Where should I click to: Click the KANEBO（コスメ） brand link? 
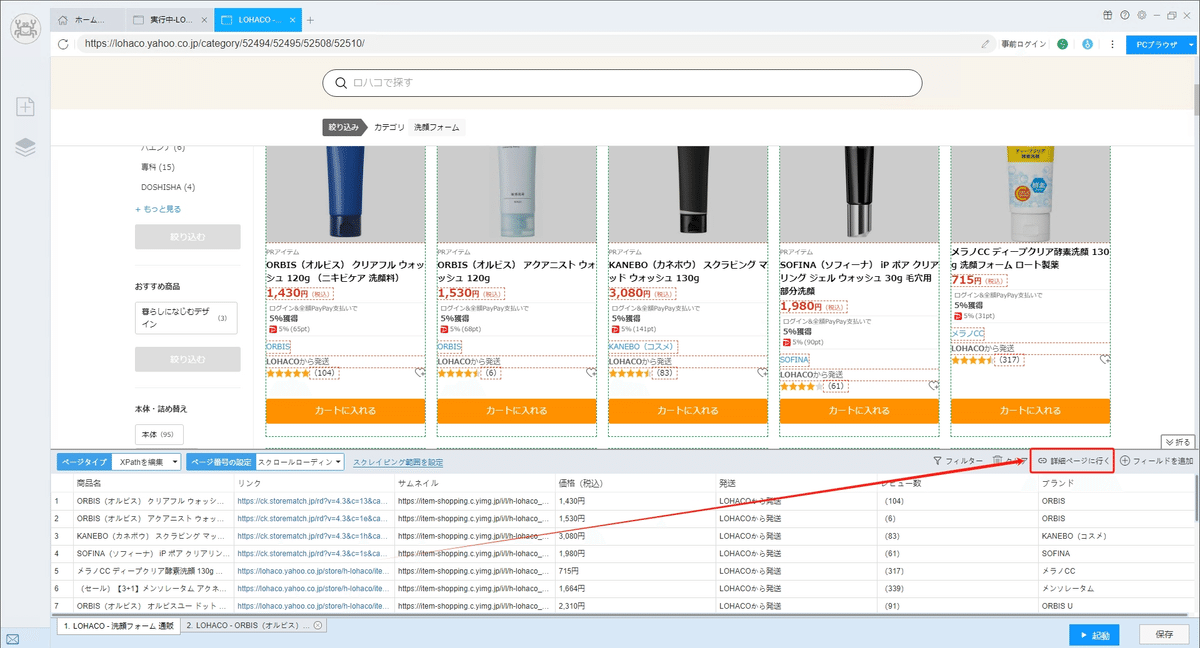pyautogui.click(x=642, y=346)
